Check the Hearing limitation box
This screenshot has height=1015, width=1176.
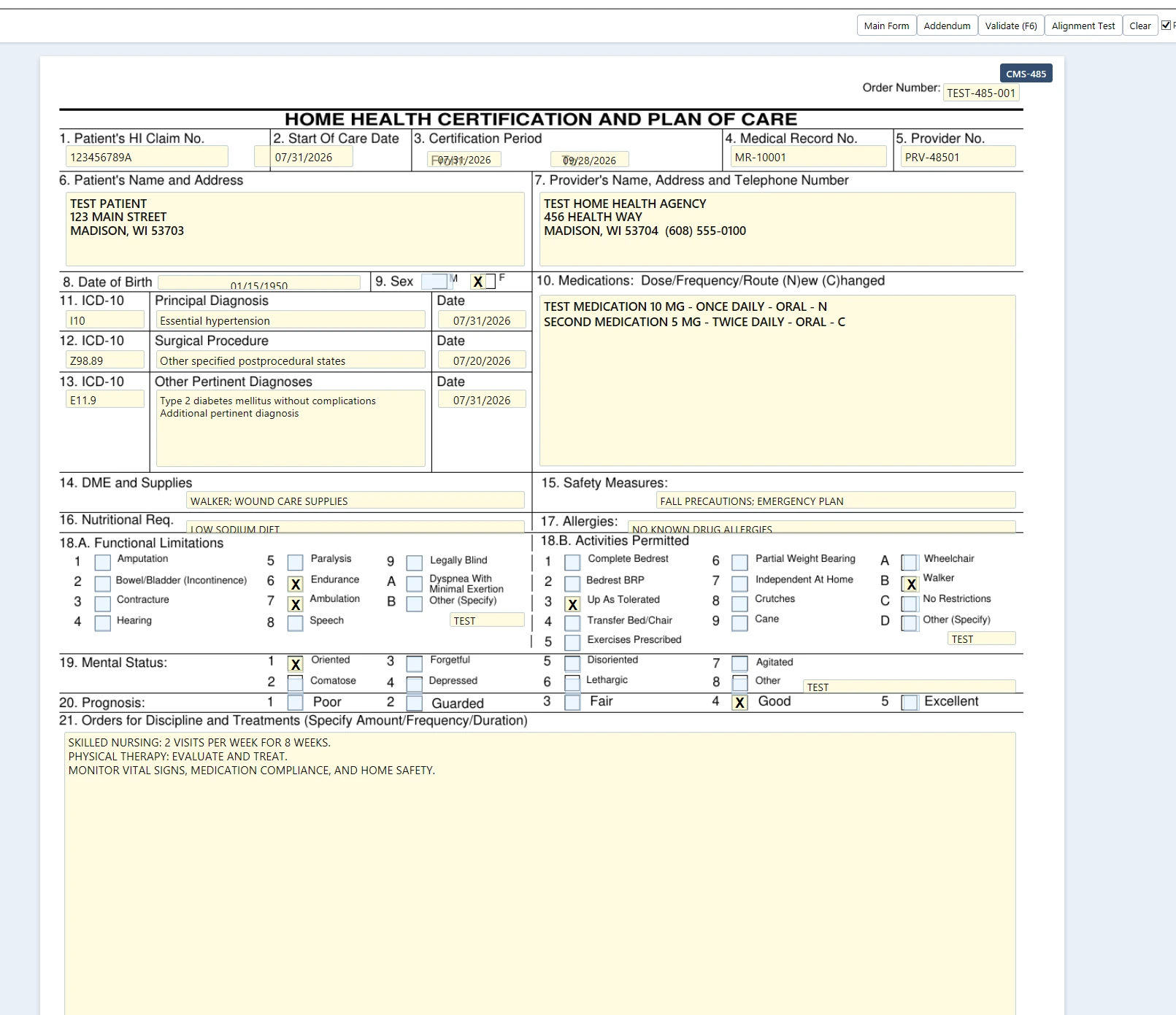(x=103, y=622)
